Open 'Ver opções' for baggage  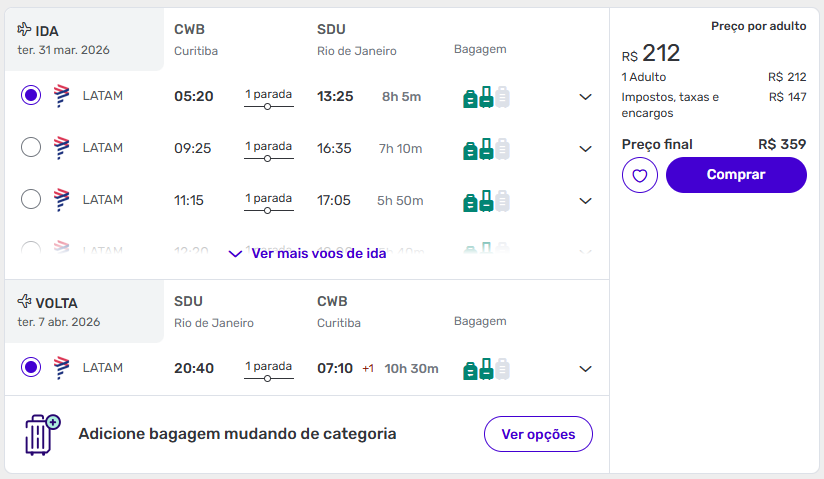pos(538,434)
